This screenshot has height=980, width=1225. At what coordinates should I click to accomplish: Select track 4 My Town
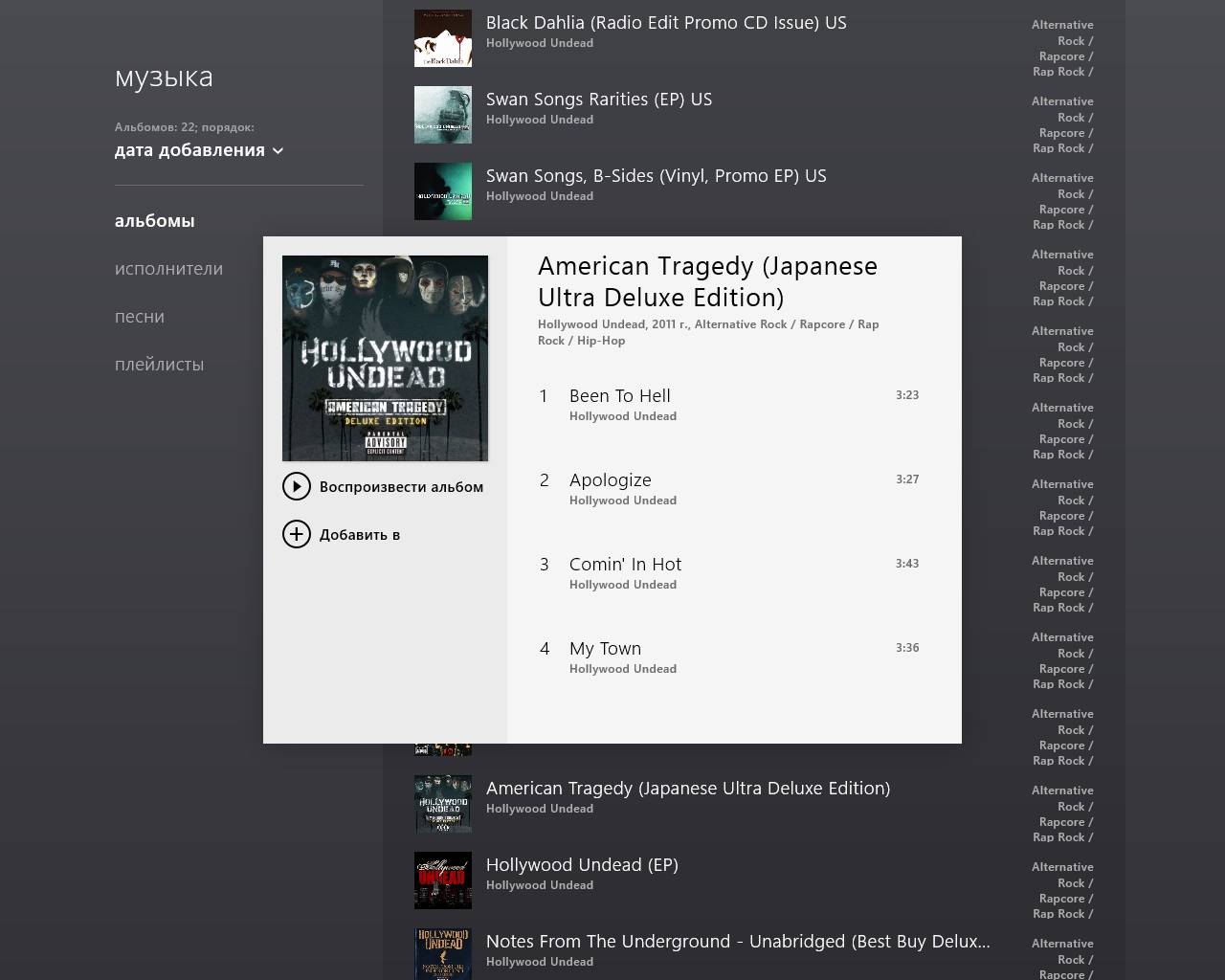[729, 657]
